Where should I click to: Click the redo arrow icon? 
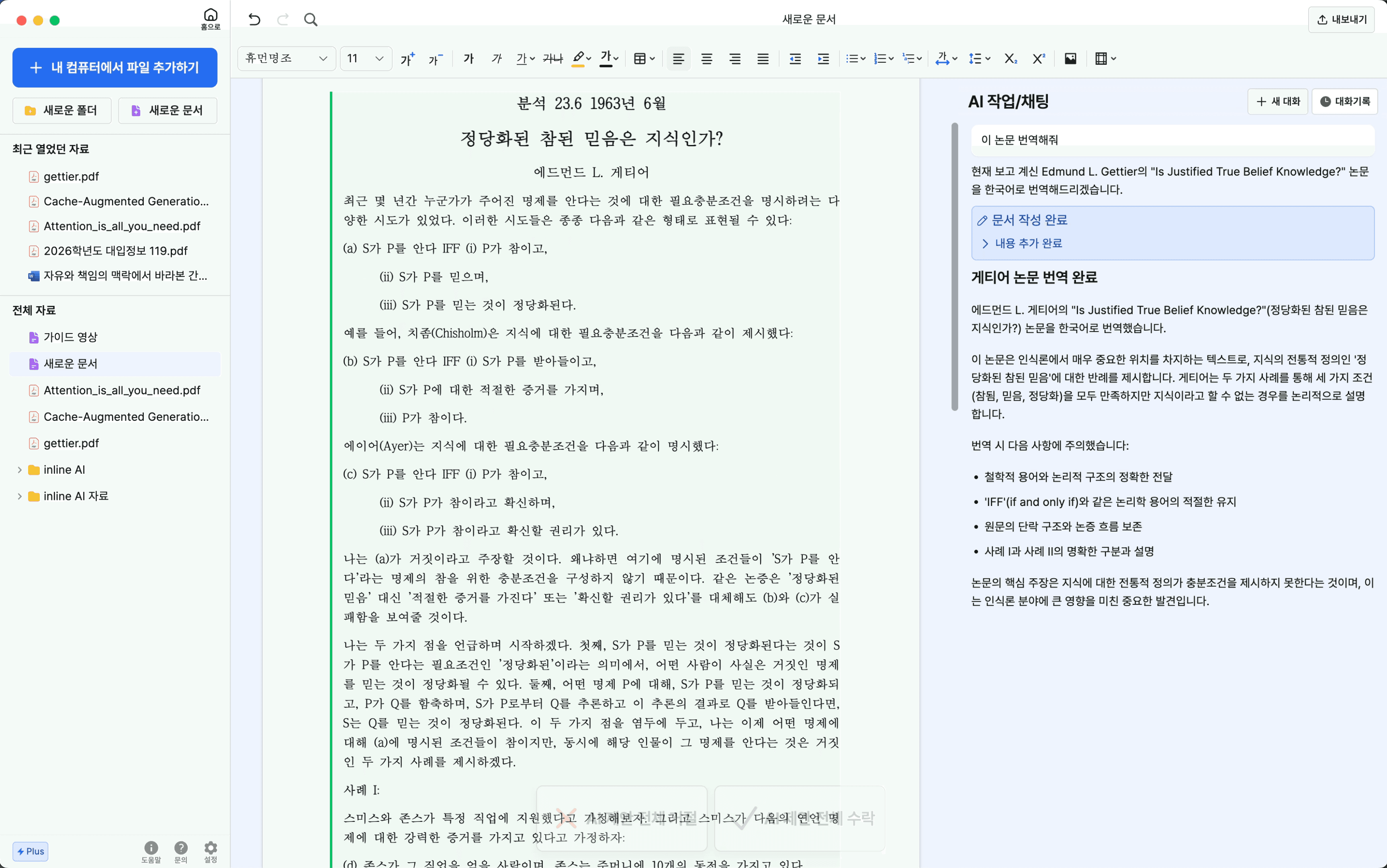(283, 20)
